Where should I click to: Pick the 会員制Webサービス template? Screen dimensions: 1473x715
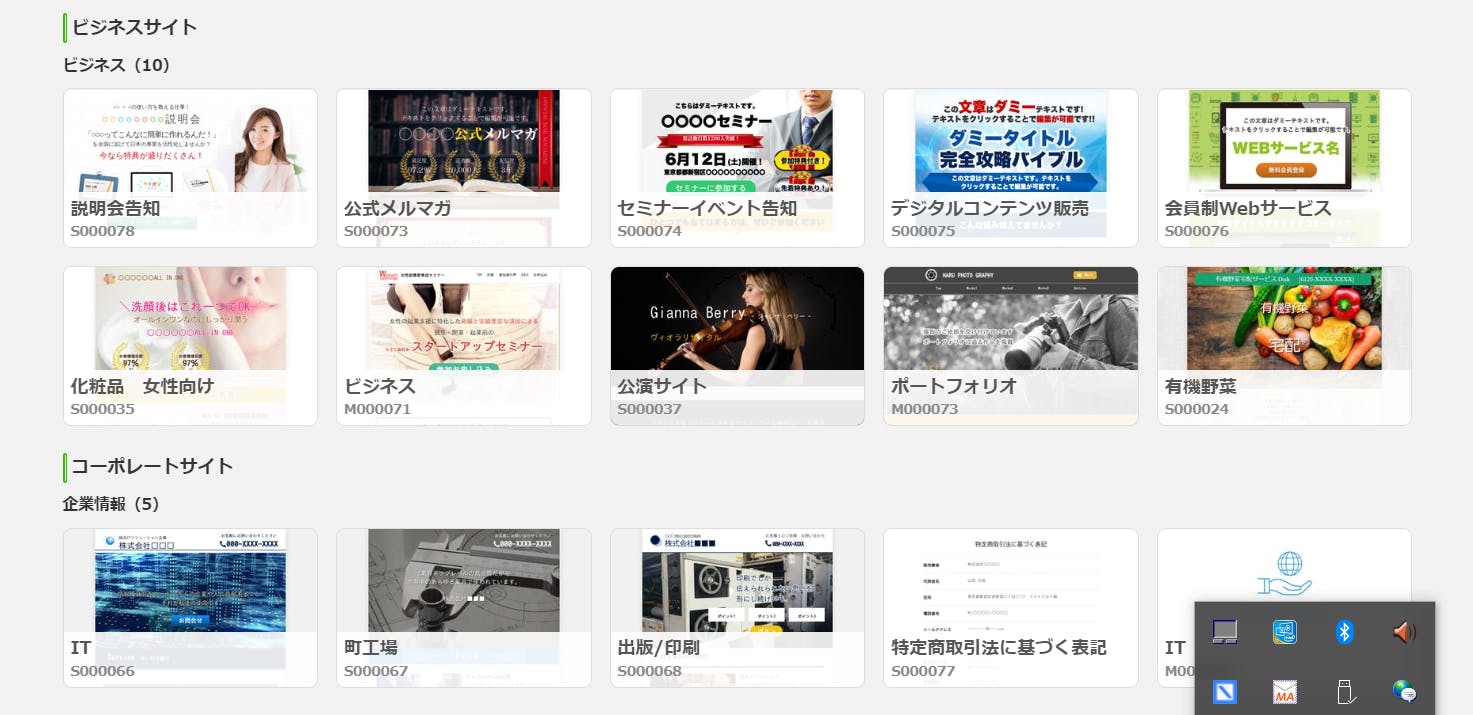tap(1284, 167)
